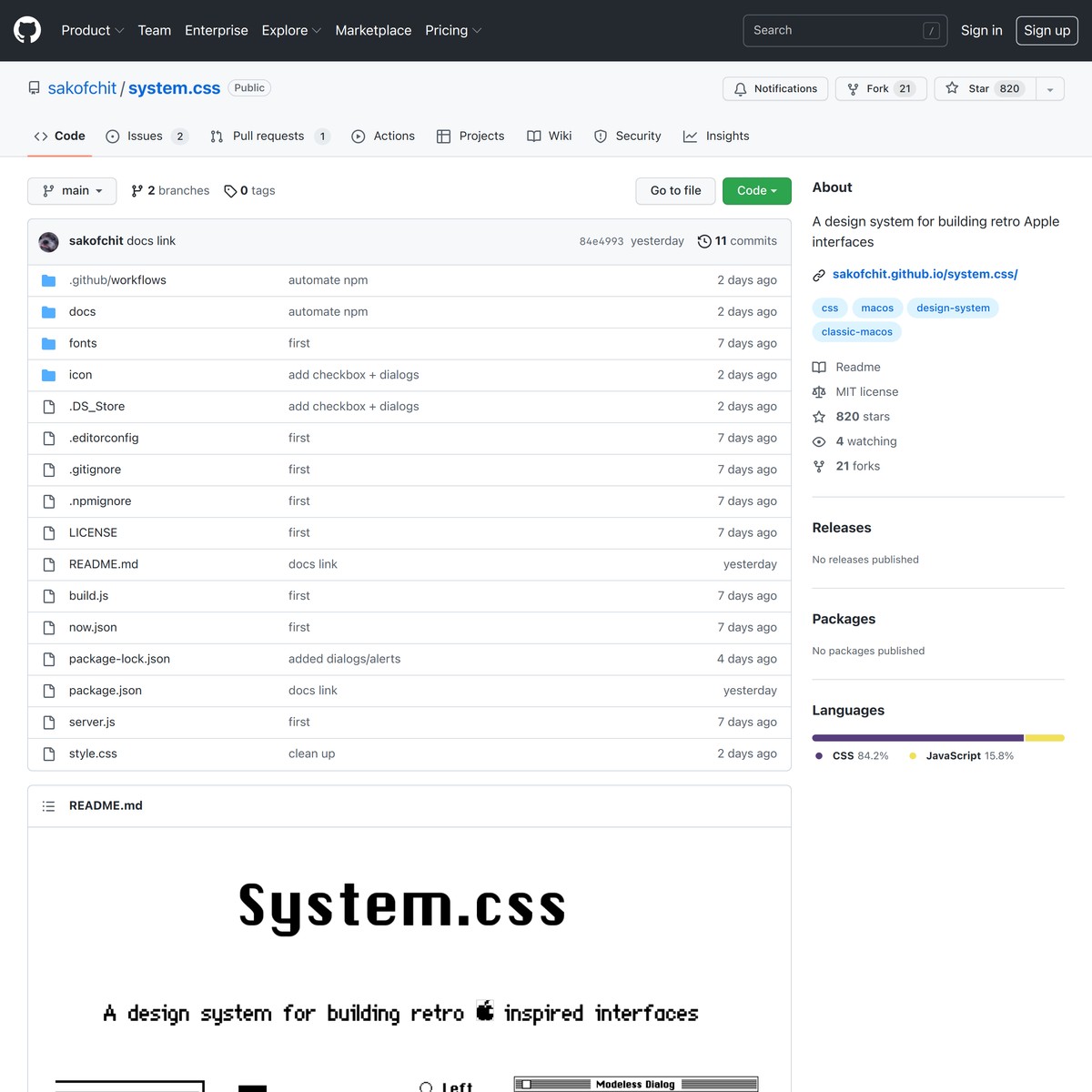Click the GitHub logo in the navbar
The image size is (1092, 1092).
tap(26, 29)
